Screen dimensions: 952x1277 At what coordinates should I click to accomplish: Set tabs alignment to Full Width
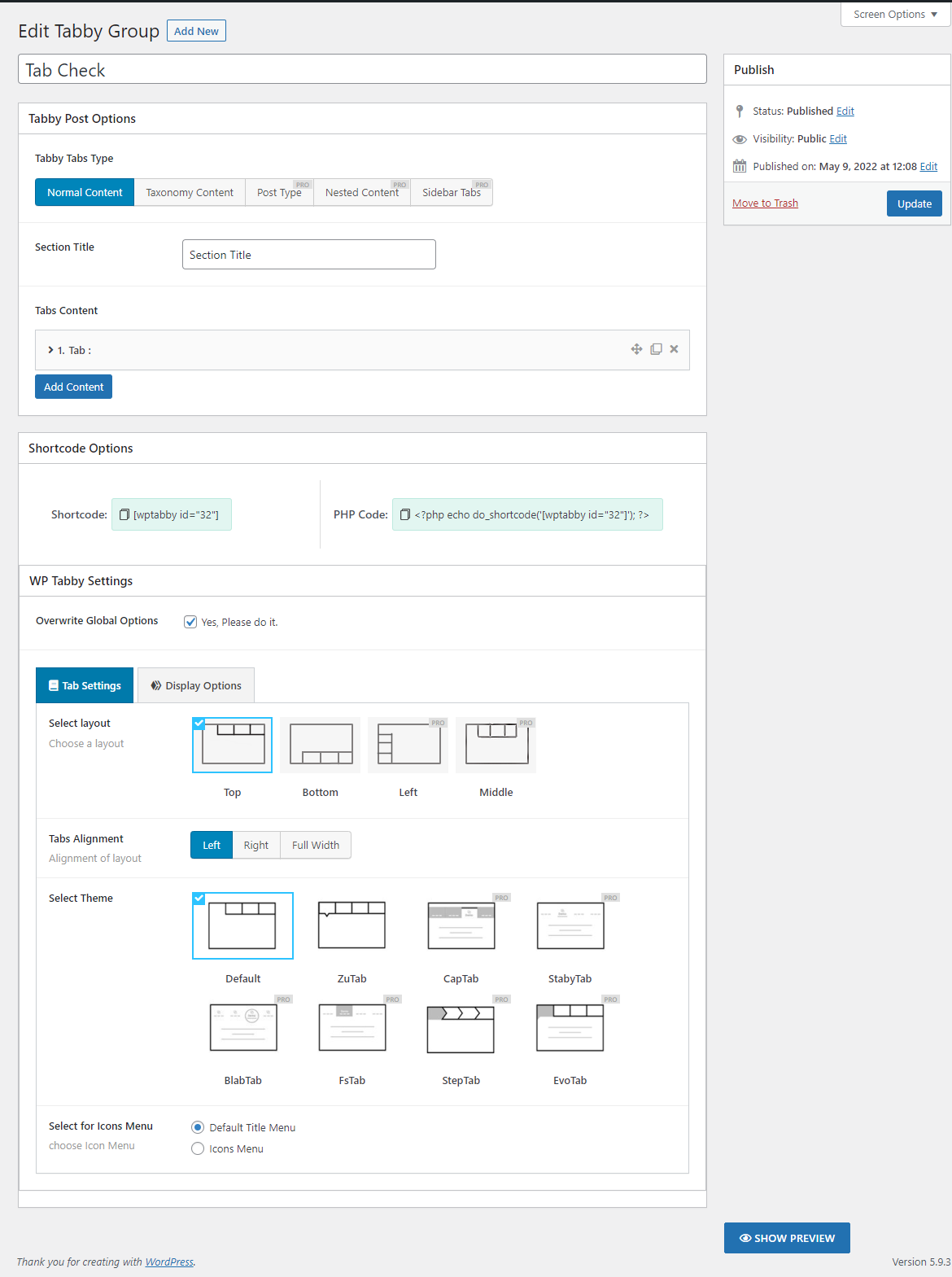[316, 845]
